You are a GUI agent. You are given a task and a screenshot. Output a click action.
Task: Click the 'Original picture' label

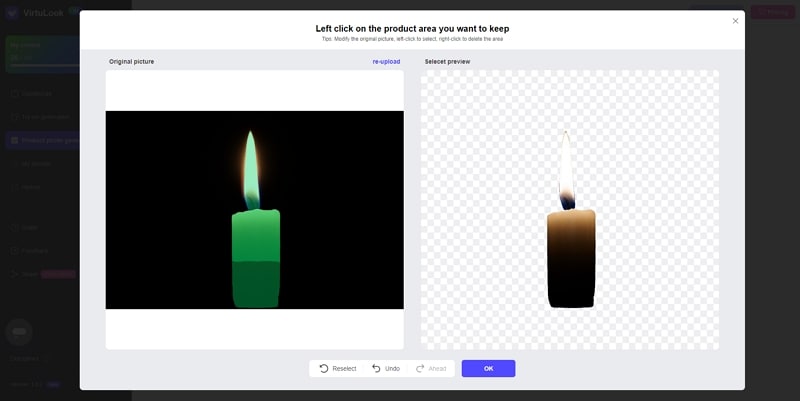pos(131,62)
